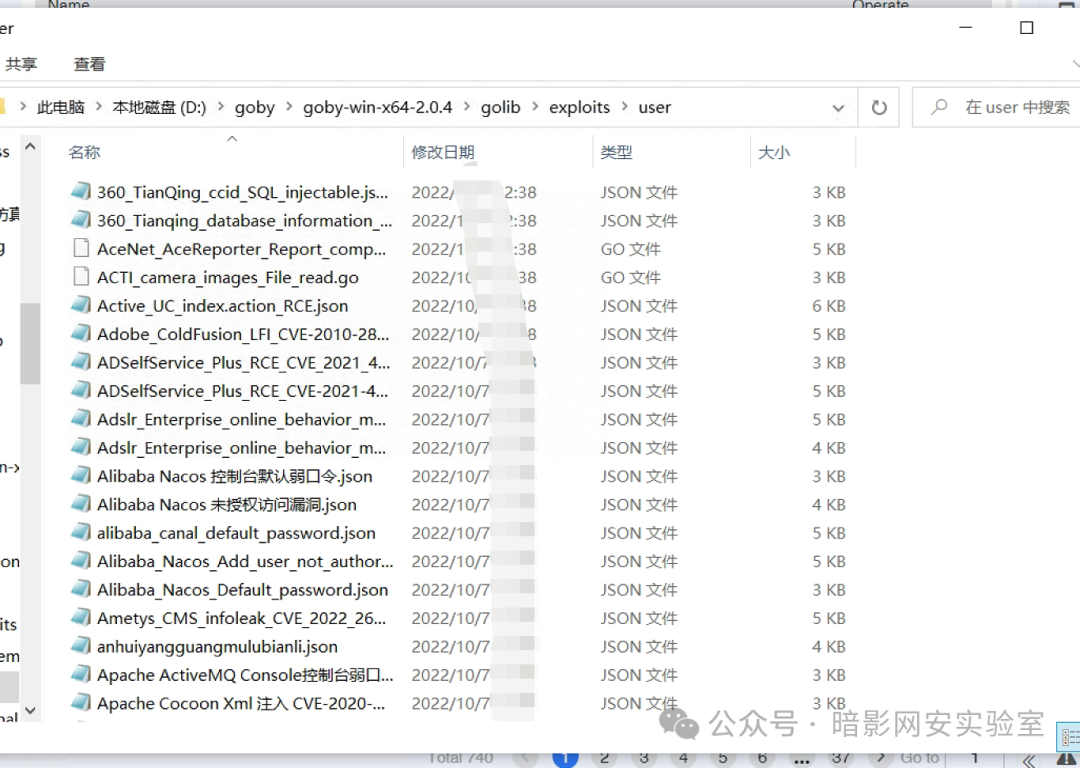Select the first Adslr_Enterprise_online_behavior 5 KB file
Viewport: 1080px width, 768px height.
[x=241, y=419]
